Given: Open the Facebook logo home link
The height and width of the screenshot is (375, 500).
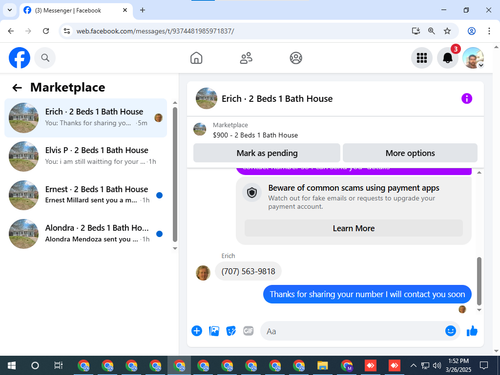Looking at the screenshot, I should (19, 58).
